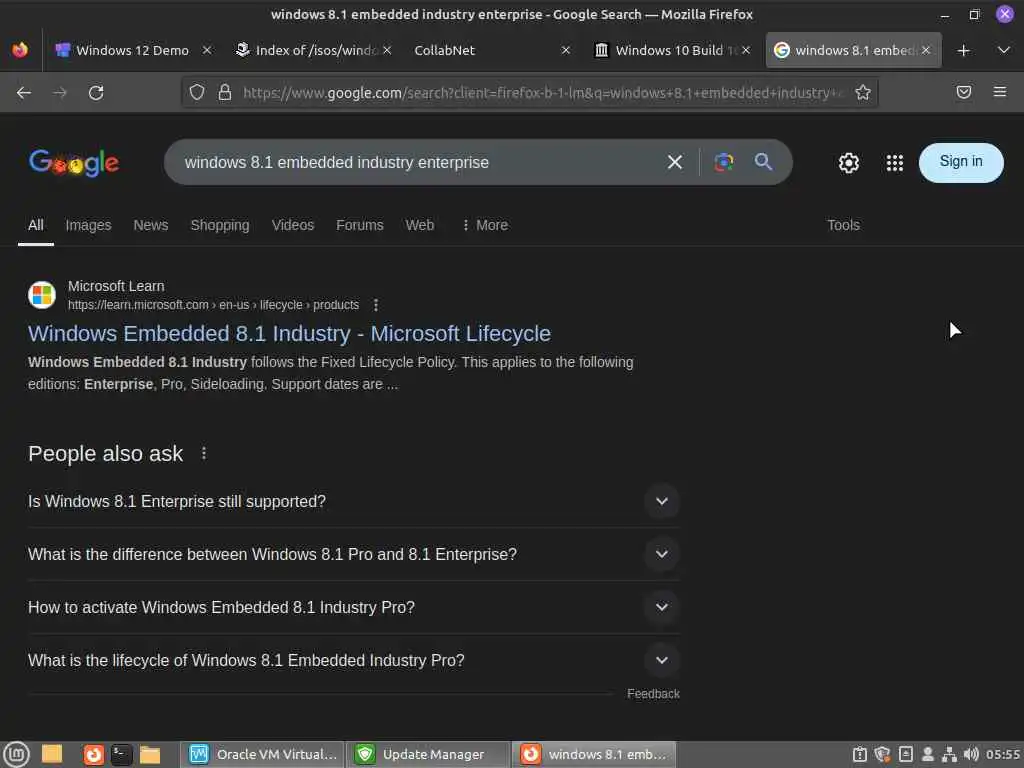This screenshot has width=1024, height=768.
Task: Switch to the Update Manager window
Action: click(428, 754)
